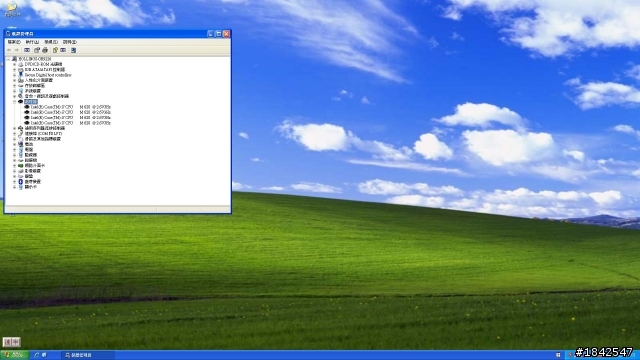Select the root computer name node
The width and height of the screenshot is (640, 360).
pos(35,59)
